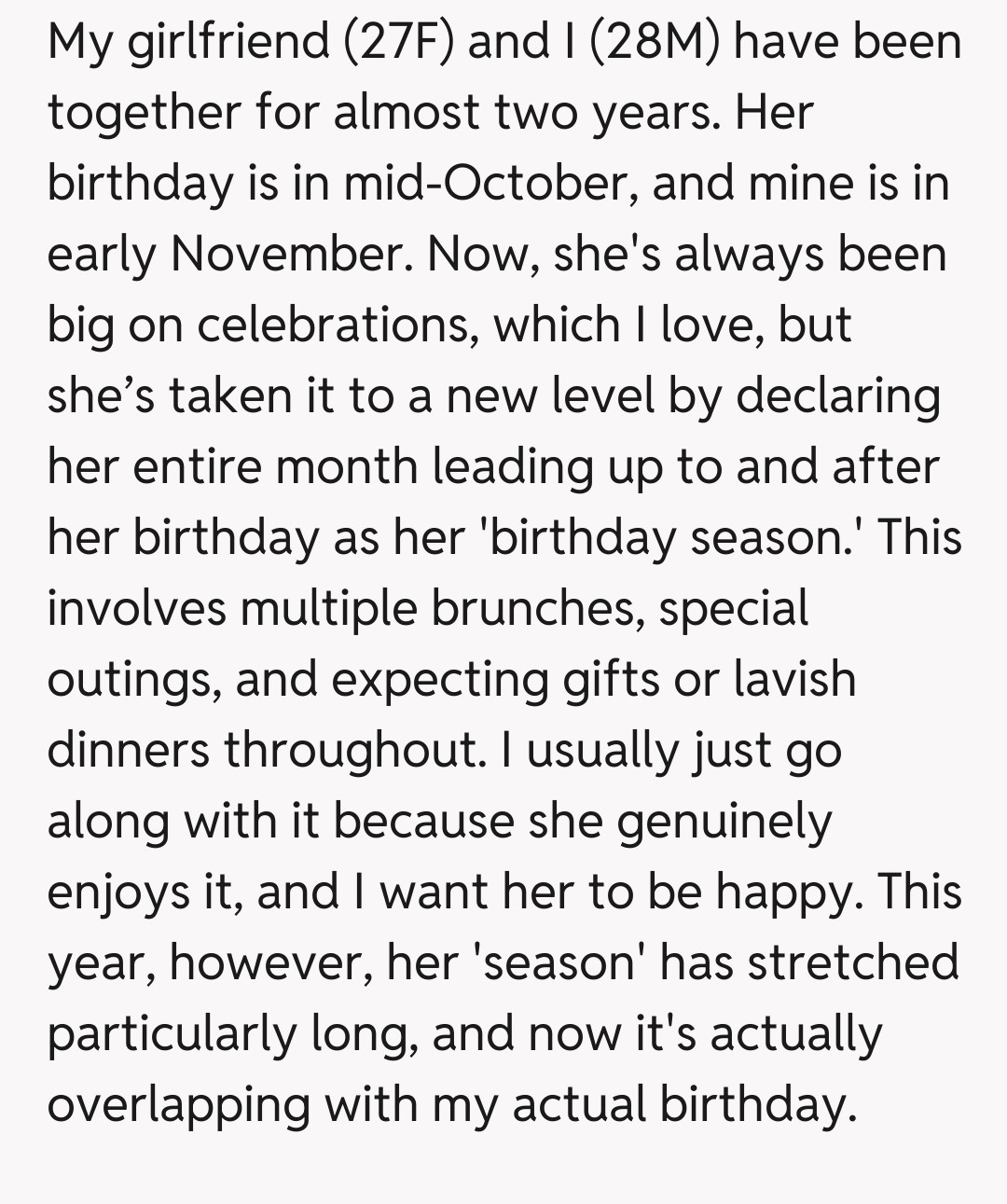
Task: Click the word "overlapping" in the last line
Action: click(177, 1104)
